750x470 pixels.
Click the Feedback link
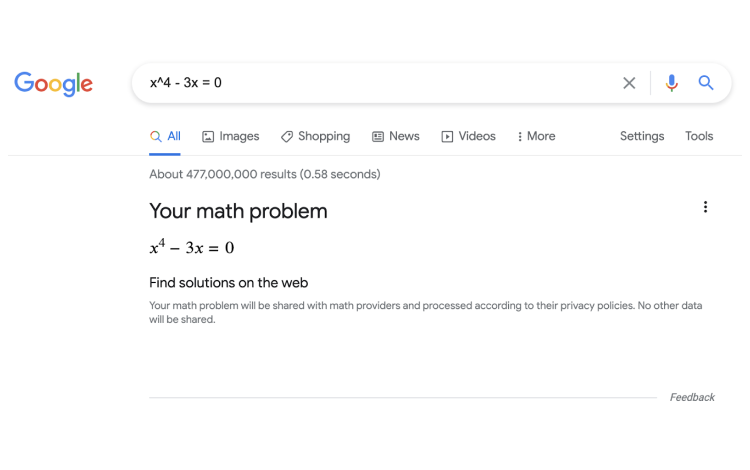(692, 397)
